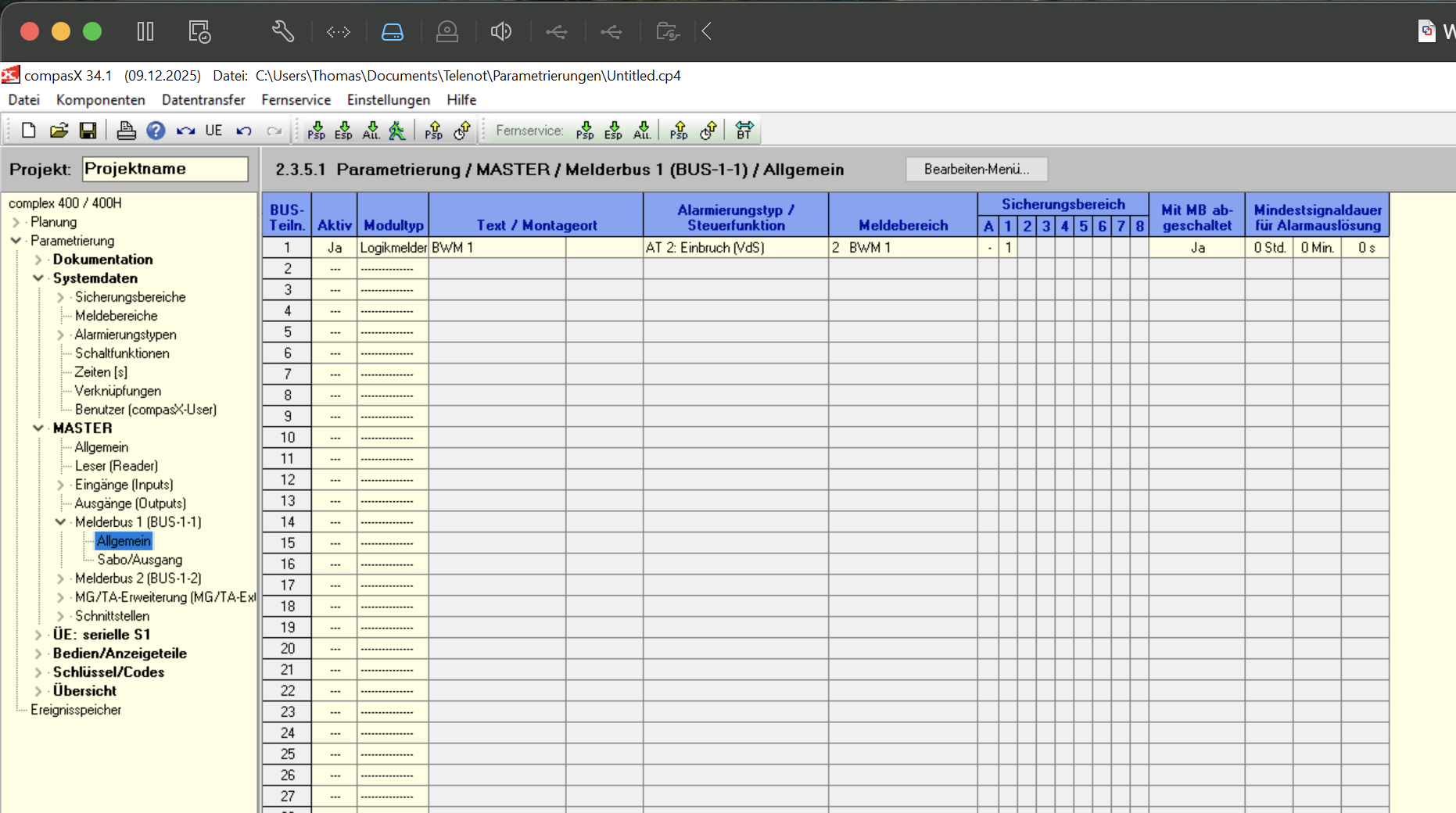Click the UE toolbar button
The image size is (1456, 813).
point(213,131)
